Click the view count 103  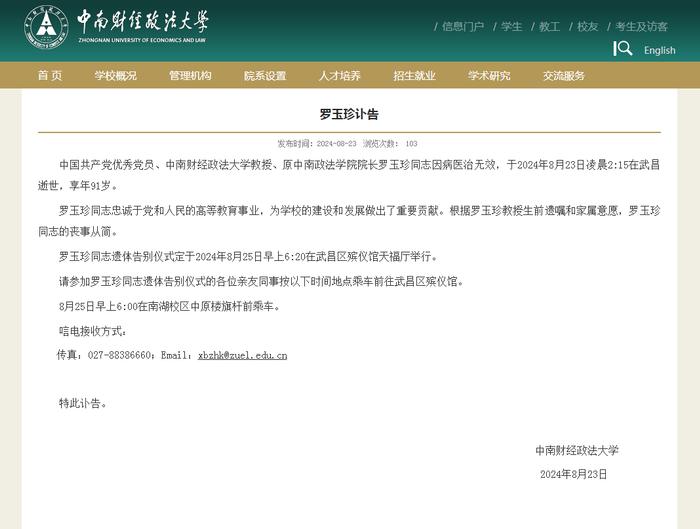pos(411,144)
